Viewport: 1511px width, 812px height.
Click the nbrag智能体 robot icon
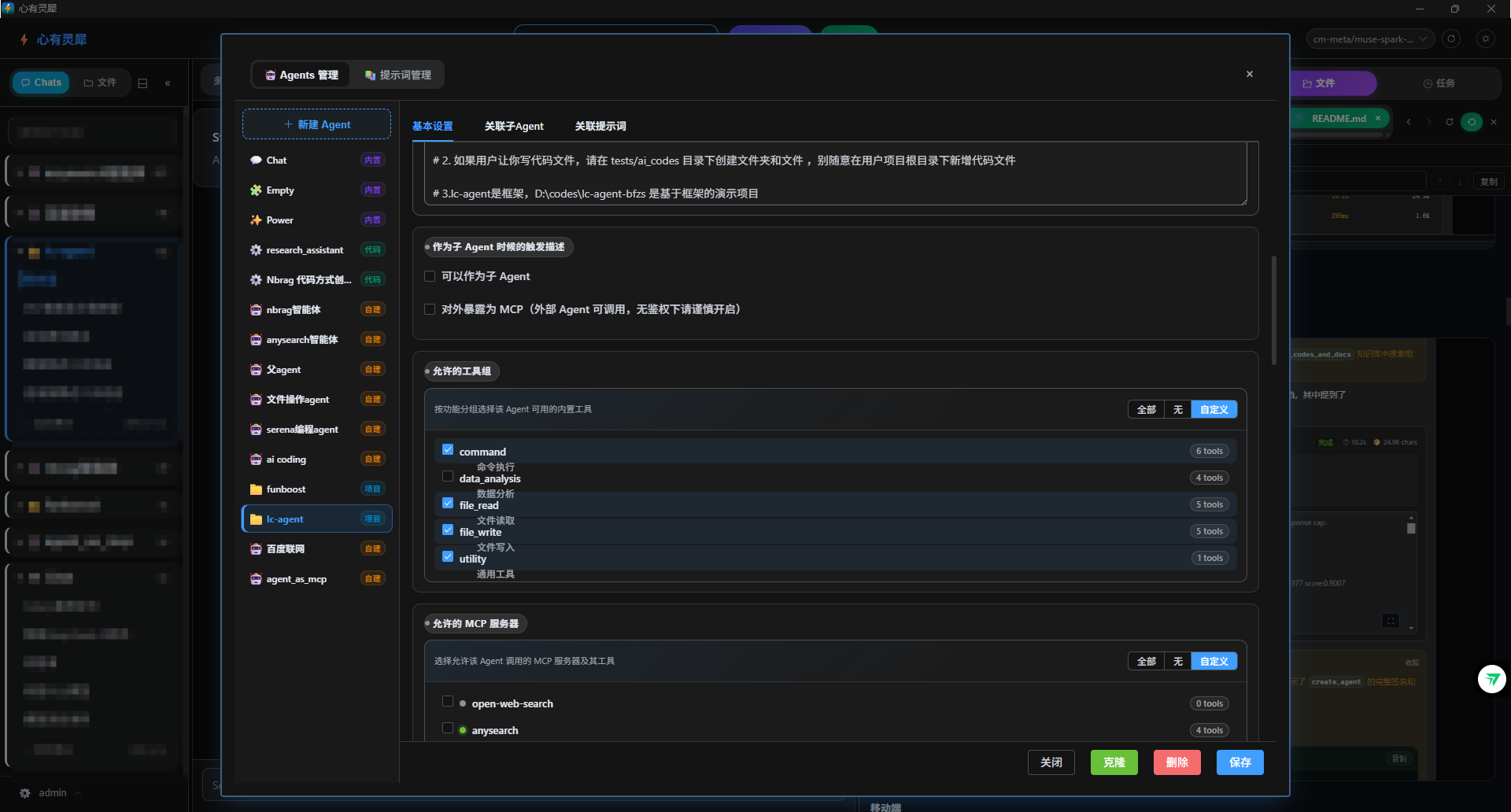[x=256, y=310]
